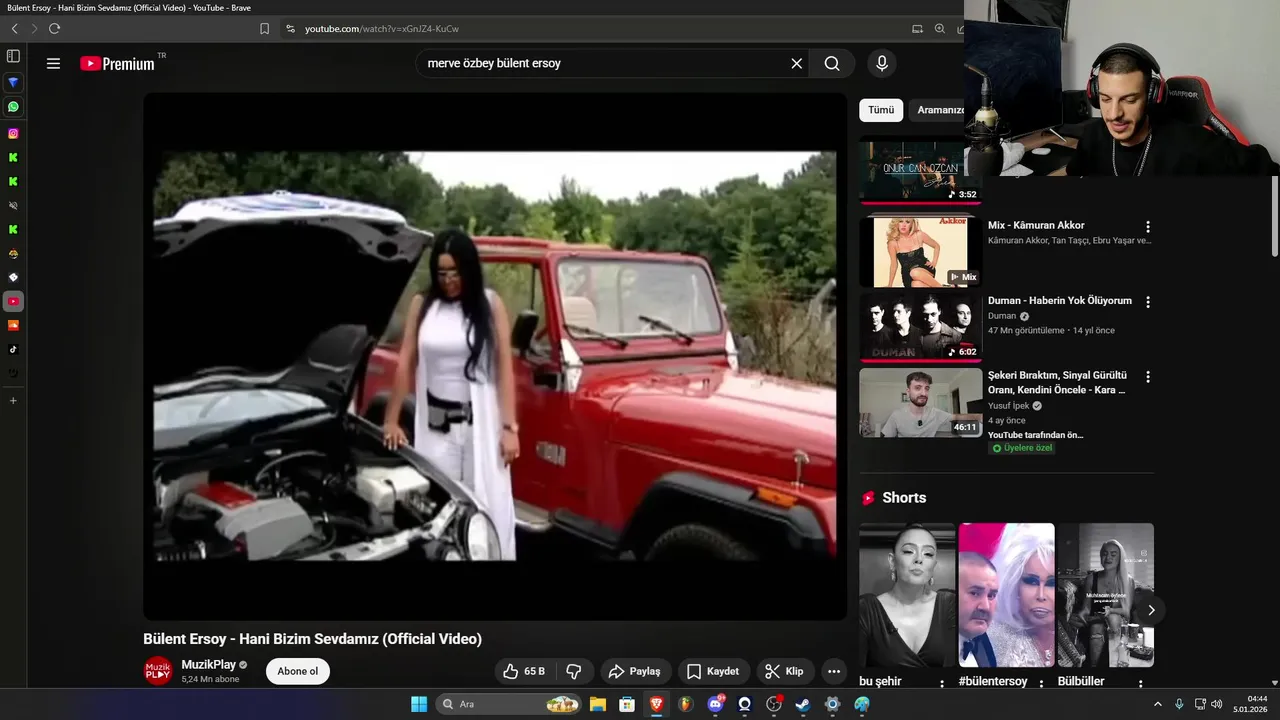The image size is (1280, 720).
Task: Open Duman - Haberin Yok Ölüyorum video
Action: click(x=1060, y=300)
